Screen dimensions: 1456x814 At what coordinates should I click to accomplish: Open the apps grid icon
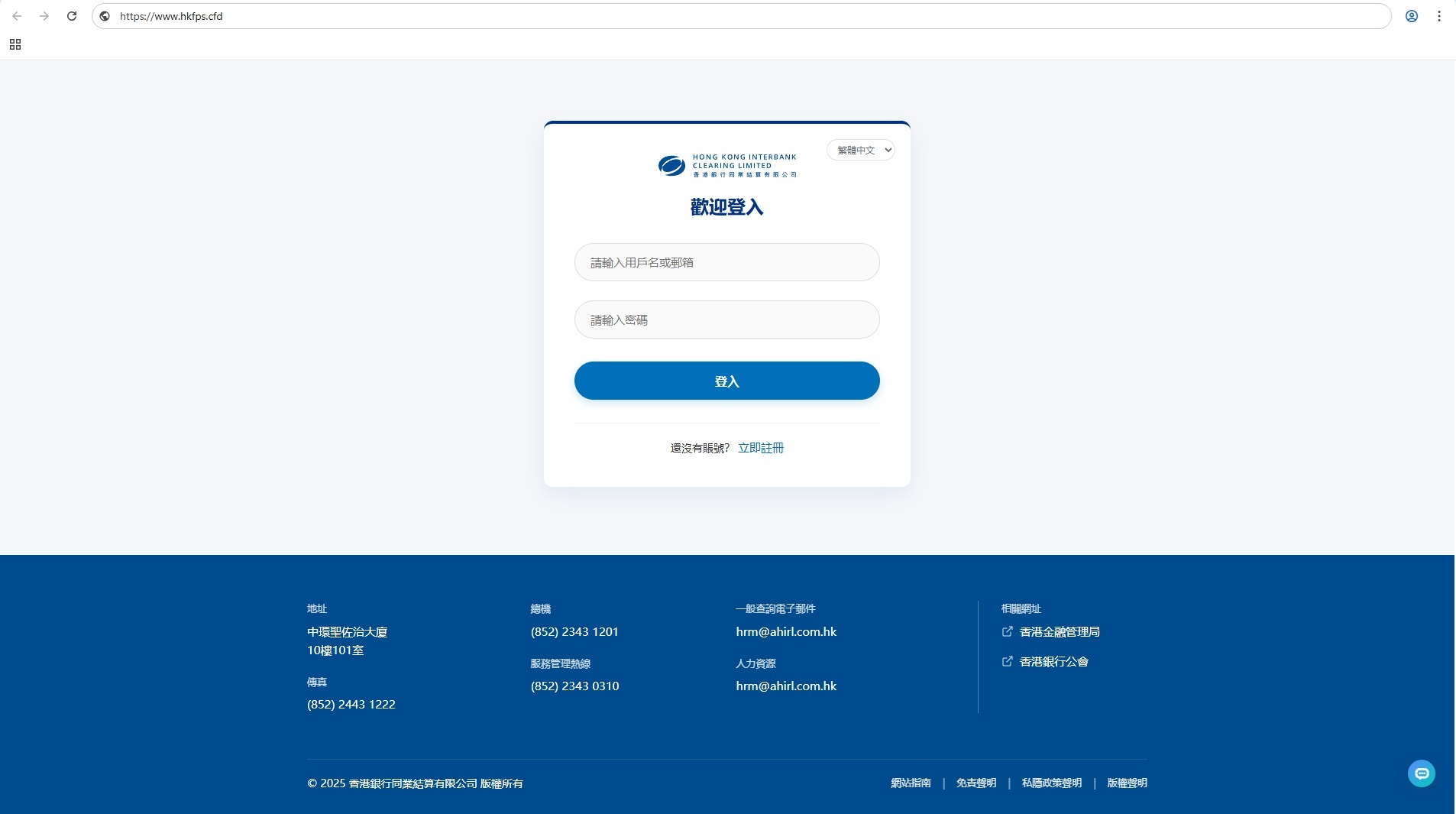15,45
